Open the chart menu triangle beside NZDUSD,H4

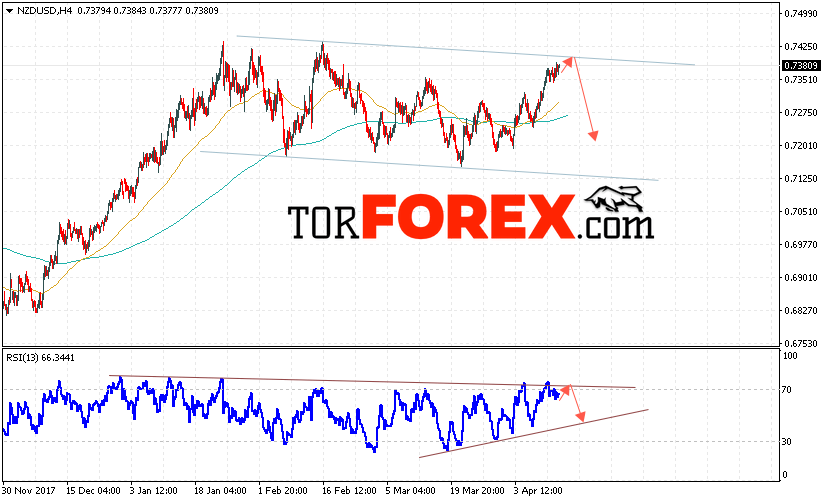click(x=9, y=10)
